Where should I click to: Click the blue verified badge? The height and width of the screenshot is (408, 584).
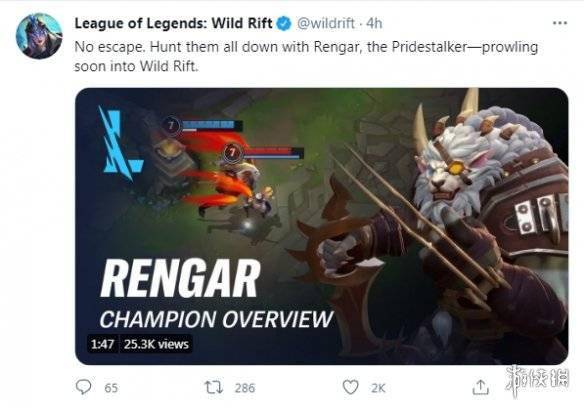tap(285, 23)
